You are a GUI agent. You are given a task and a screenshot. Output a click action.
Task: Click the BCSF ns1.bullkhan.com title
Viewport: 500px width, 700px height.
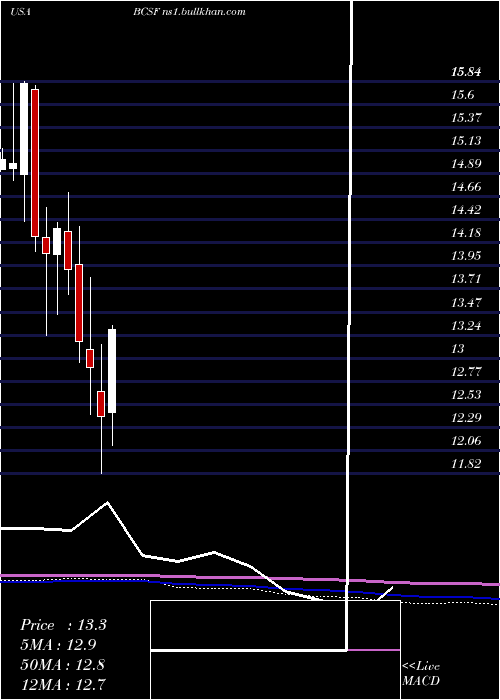(x=189, y=12)
